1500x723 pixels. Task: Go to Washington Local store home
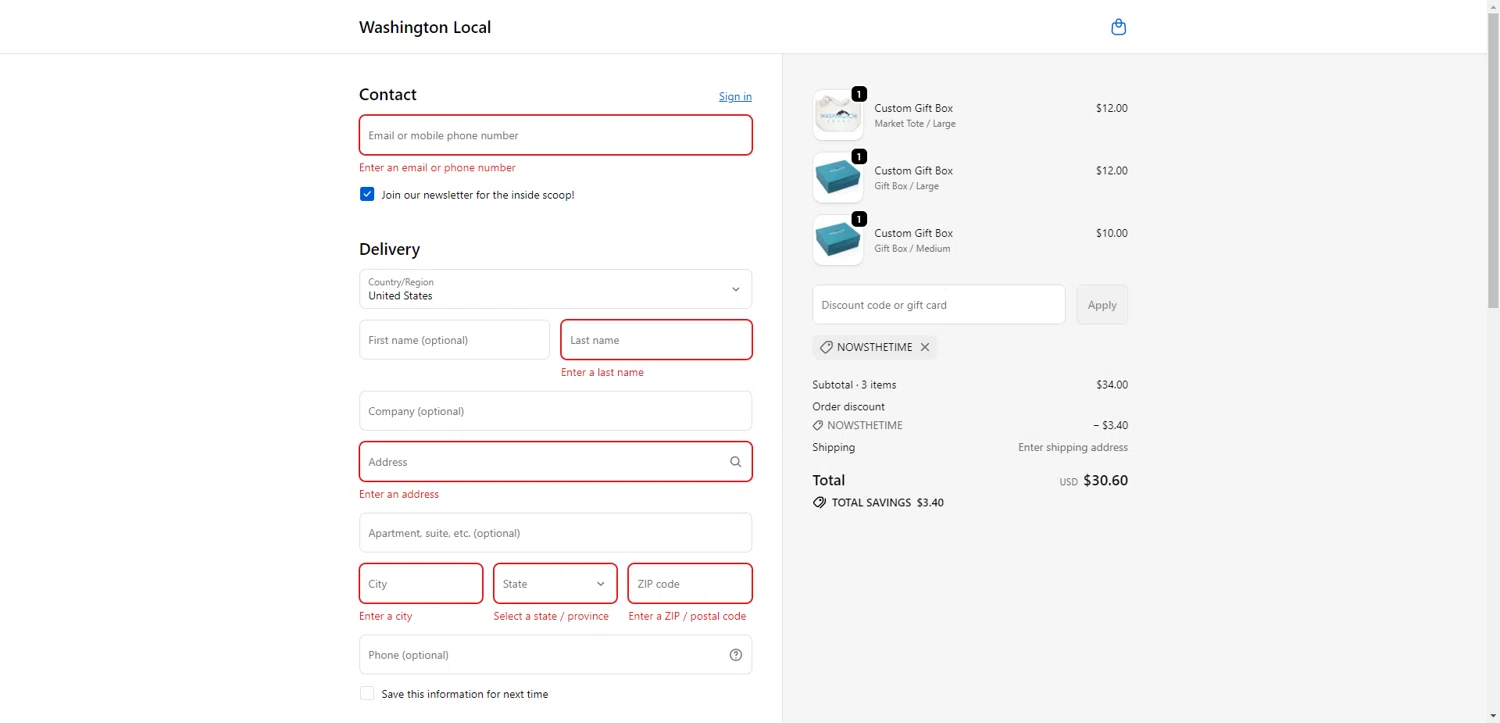click(425, 27)
